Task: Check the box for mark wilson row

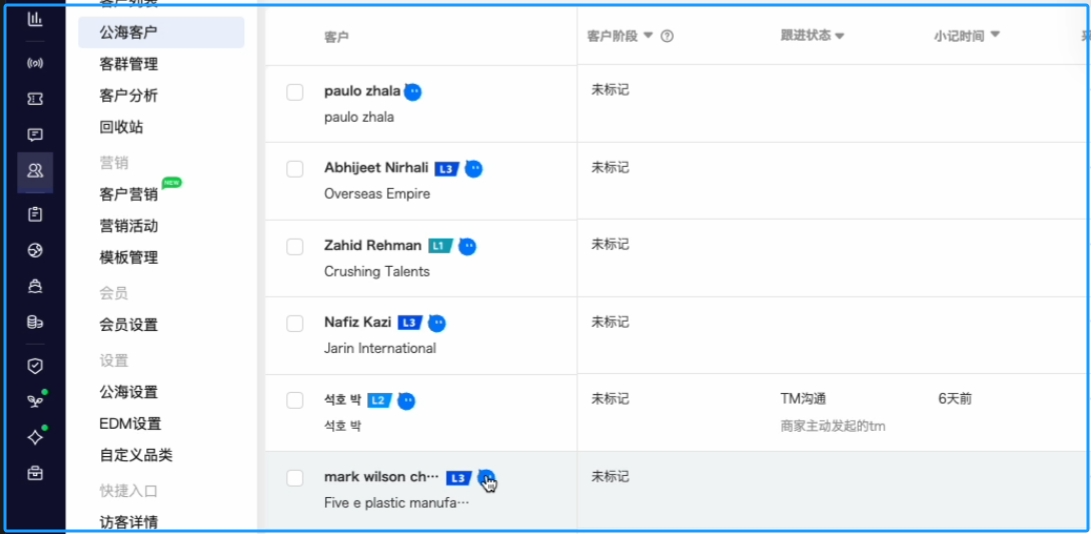Action: [295, 478]
